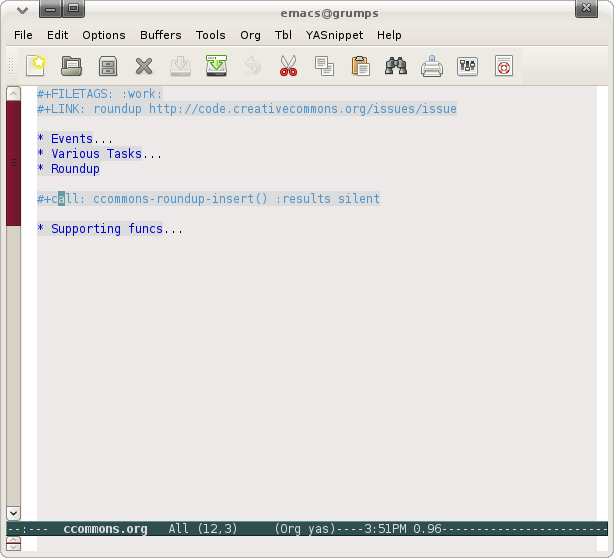
Task: Click the New File toolbar icon
Action: (36, 67)
